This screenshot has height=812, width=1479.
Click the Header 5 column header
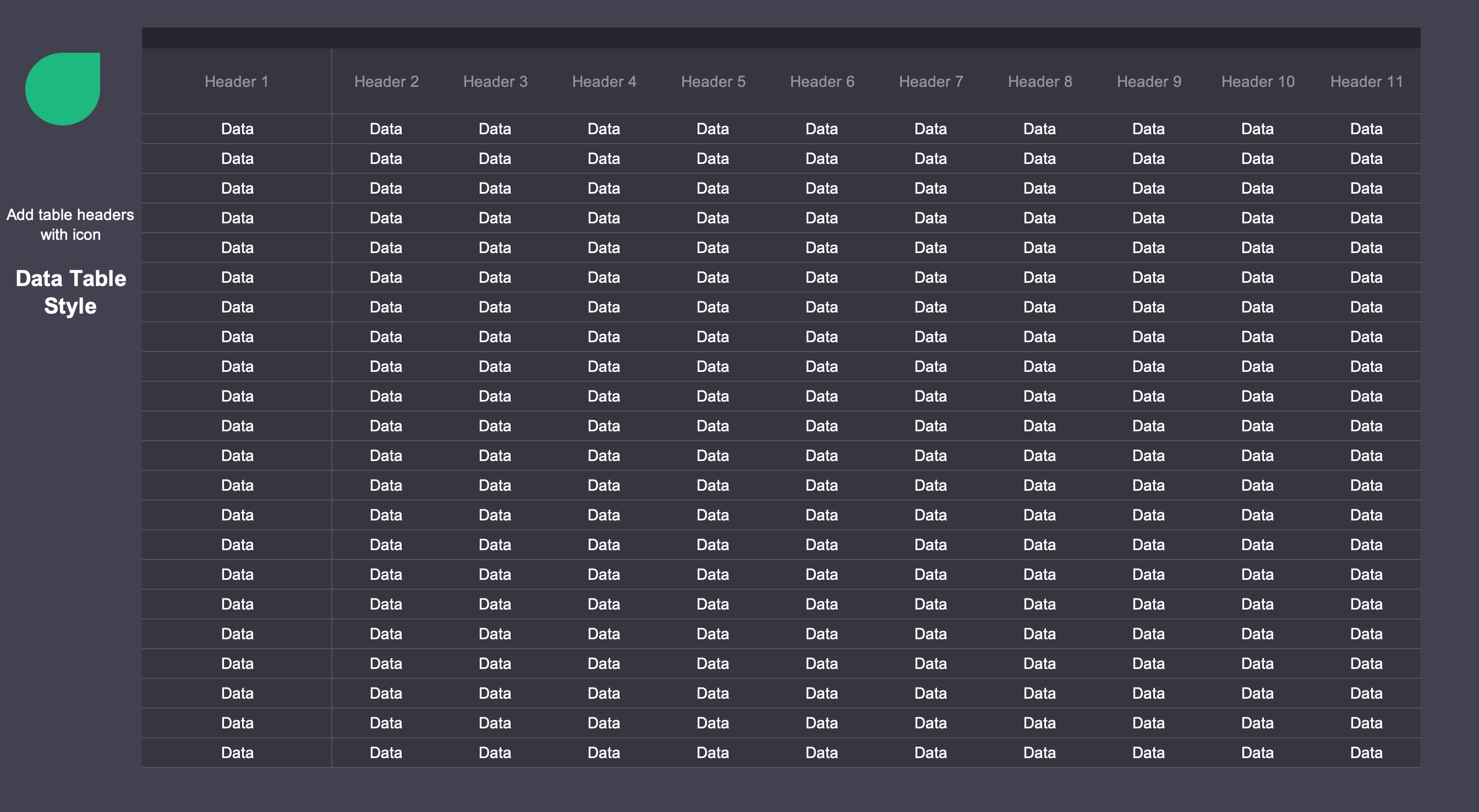tap(713, 81)
